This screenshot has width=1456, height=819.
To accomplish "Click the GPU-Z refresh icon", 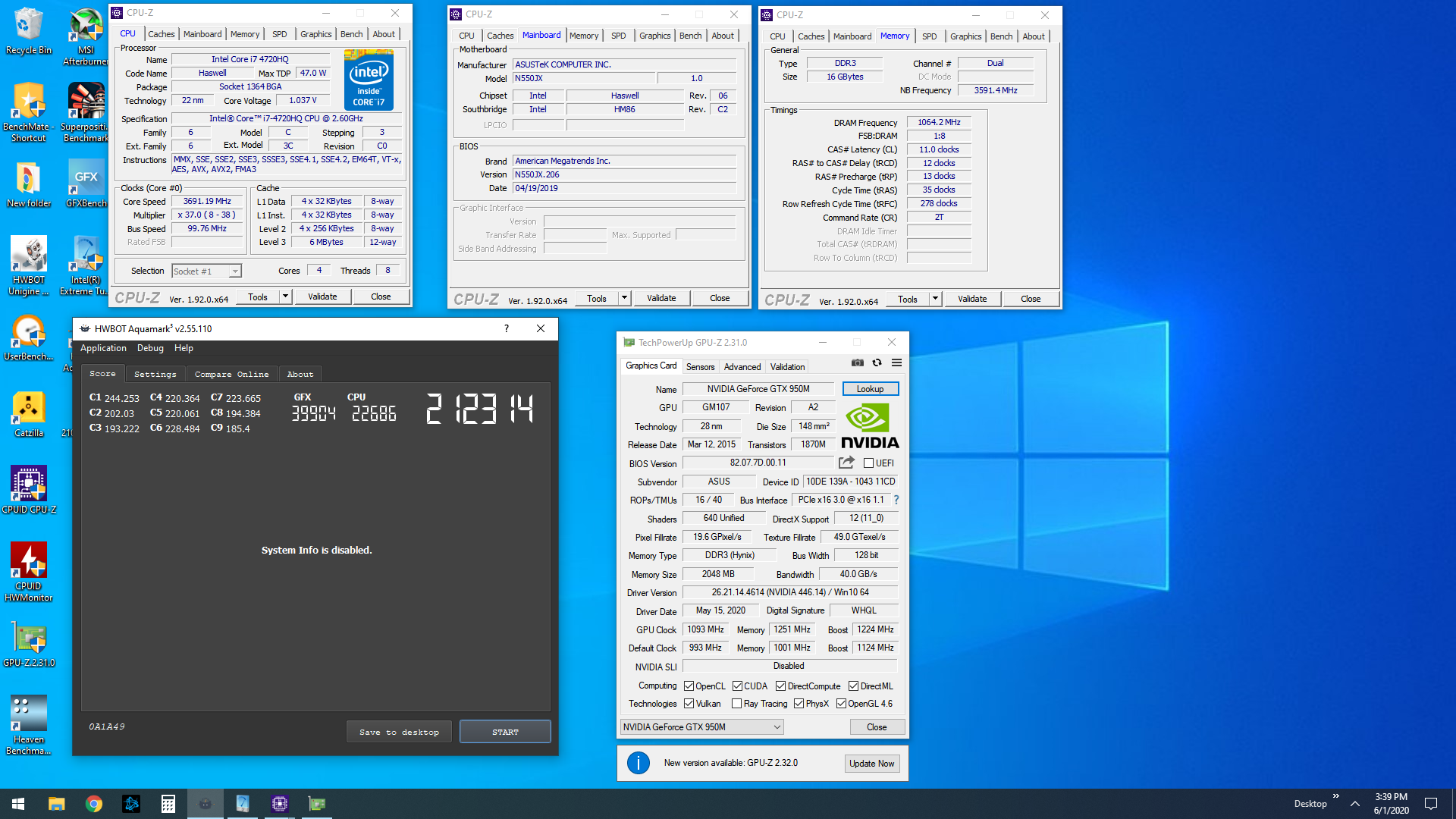I will point(877,362).
